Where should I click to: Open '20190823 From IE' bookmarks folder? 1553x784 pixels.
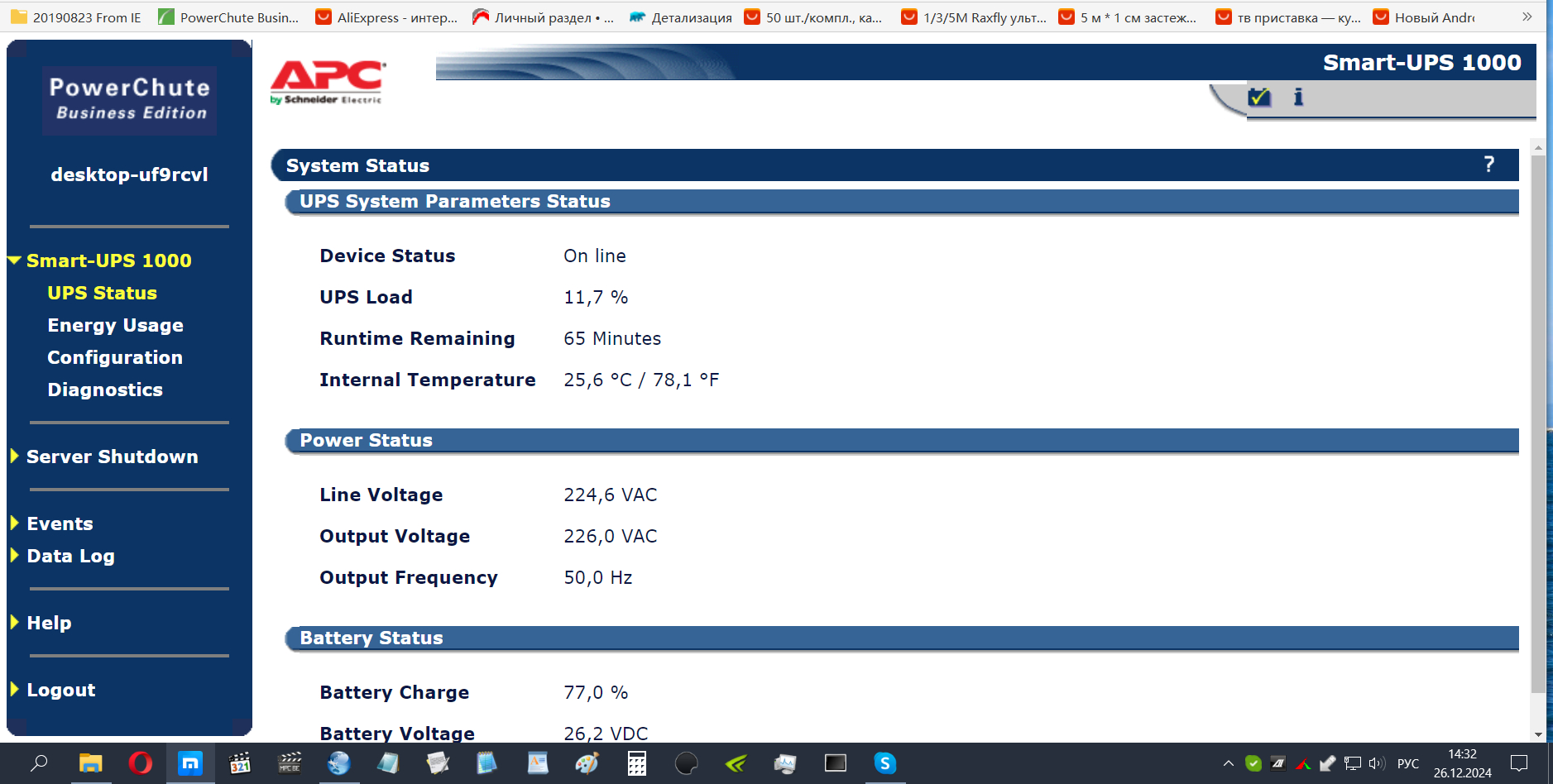tap(76, 17)
